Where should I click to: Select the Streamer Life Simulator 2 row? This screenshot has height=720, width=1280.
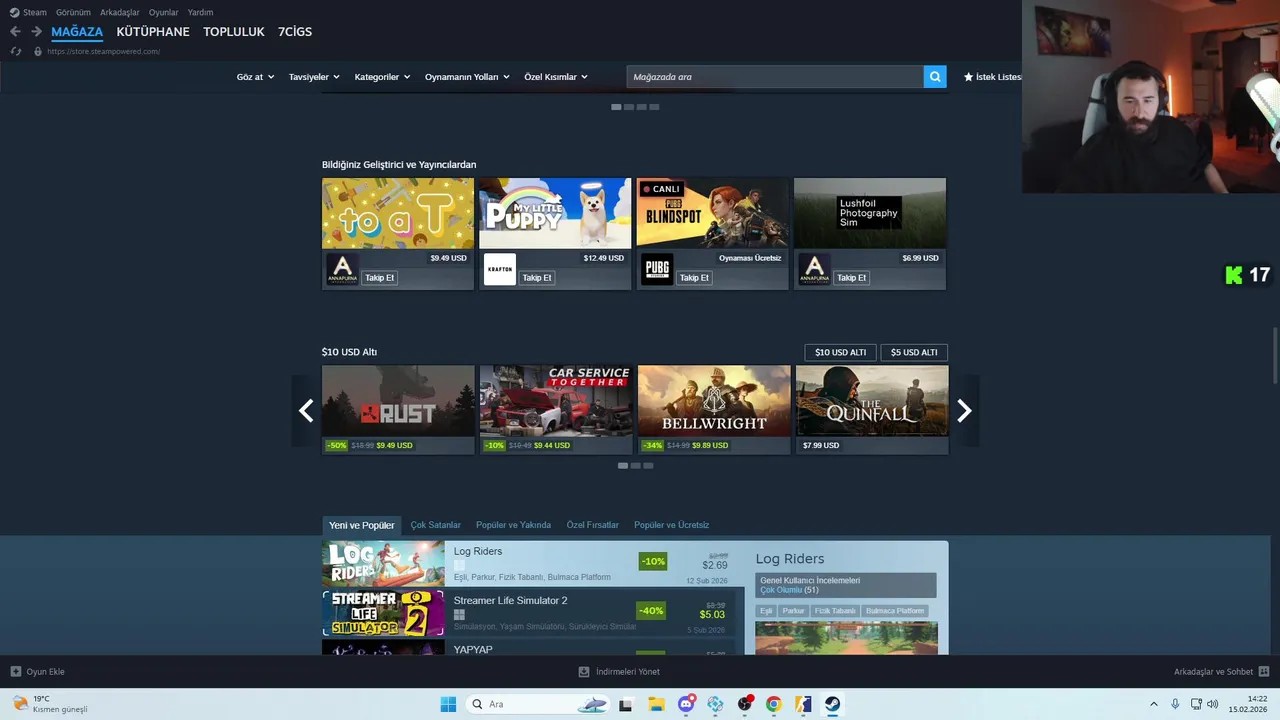[533, 613]
